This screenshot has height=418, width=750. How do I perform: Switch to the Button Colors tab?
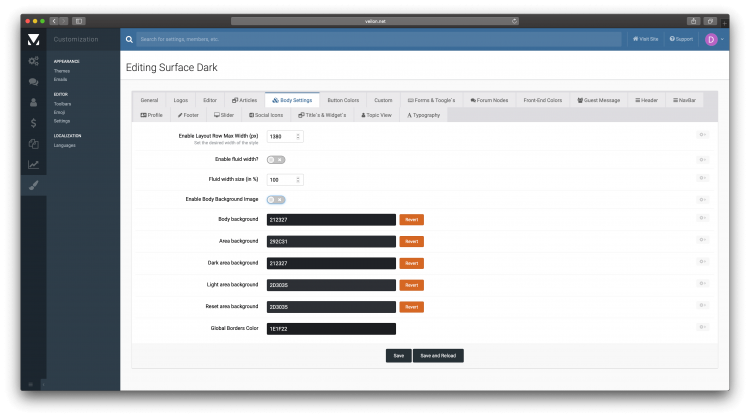[343, 100]
